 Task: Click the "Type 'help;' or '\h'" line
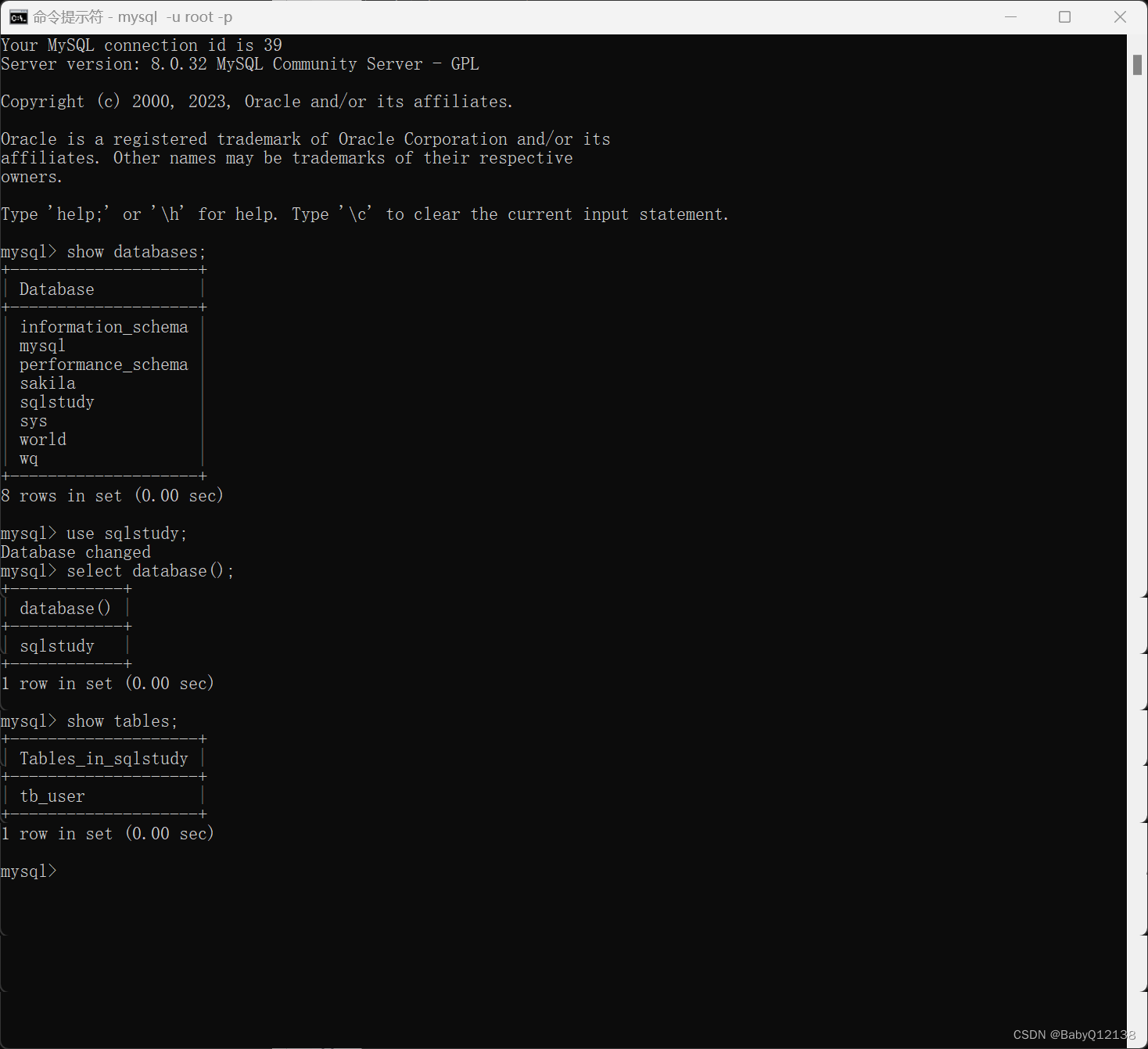364,214
